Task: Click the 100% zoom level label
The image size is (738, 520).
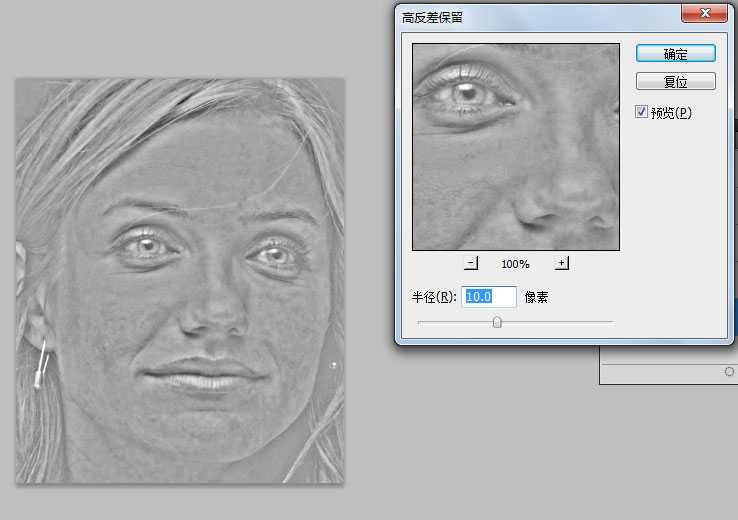Action: pyautogui.click(x=515, y=264)
